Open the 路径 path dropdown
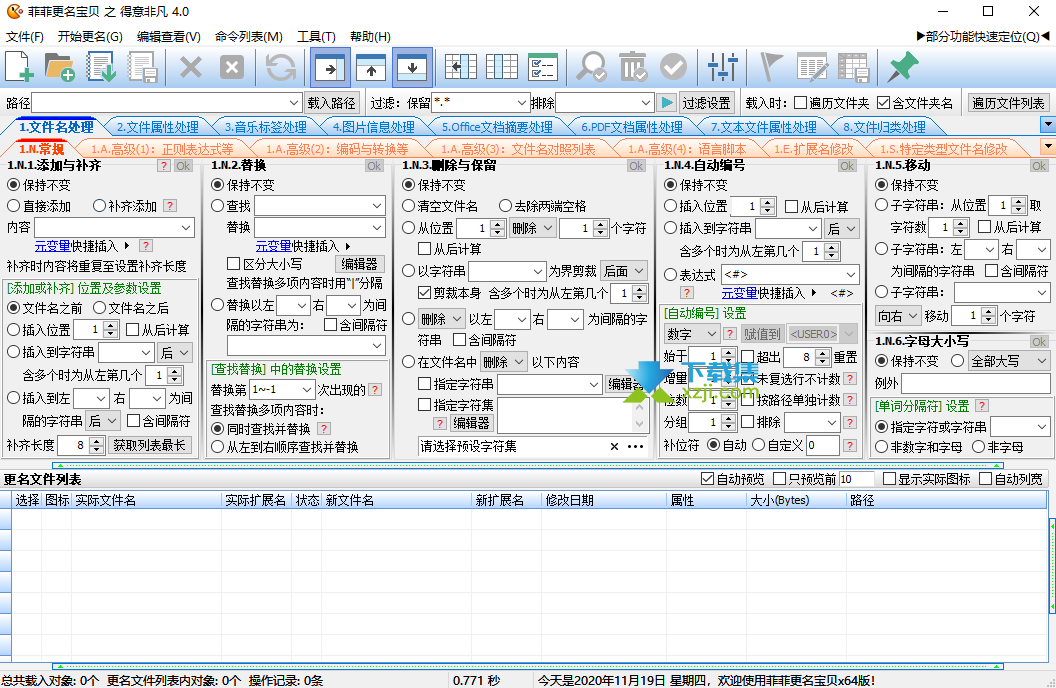 point(294,103)
